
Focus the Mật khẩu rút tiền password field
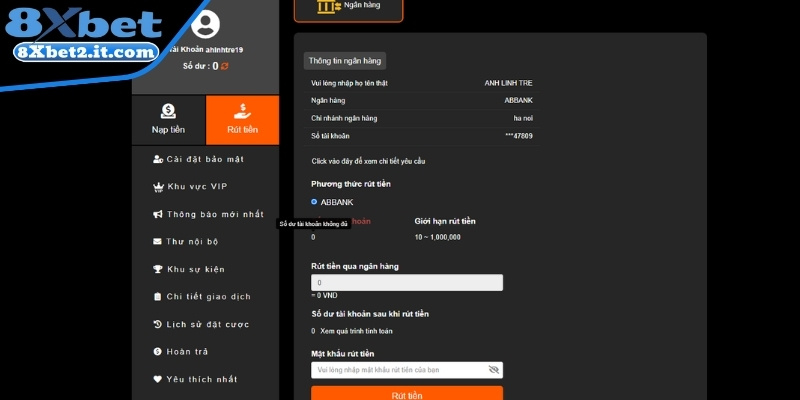(x=407, y=370)
